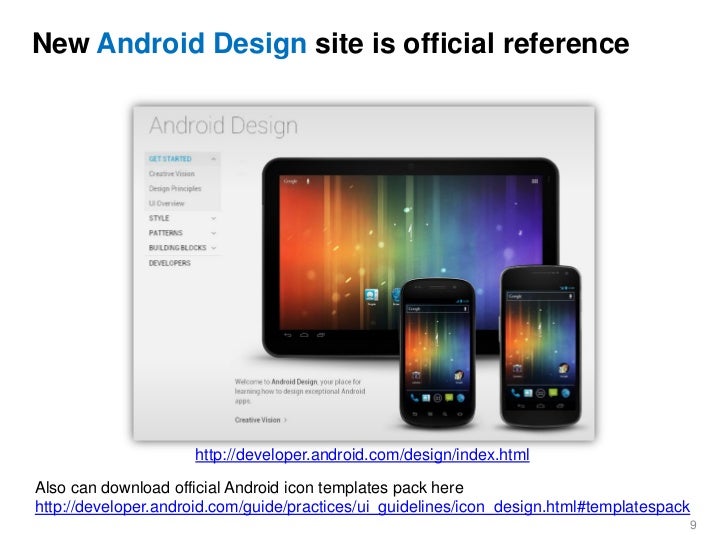
Task: Expand the BUILDING BLOCKS section chevron
Action: [x=214, y=248]
